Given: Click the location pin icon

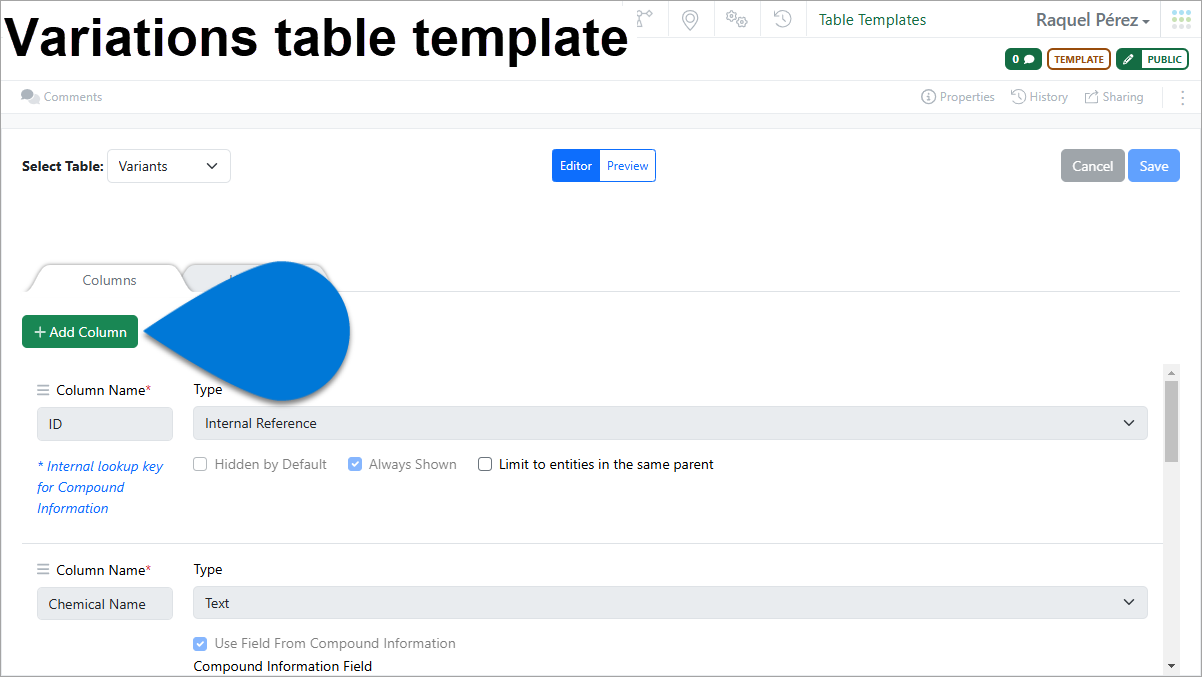Looking at the screenshot, I should click(x=690, y=19).
